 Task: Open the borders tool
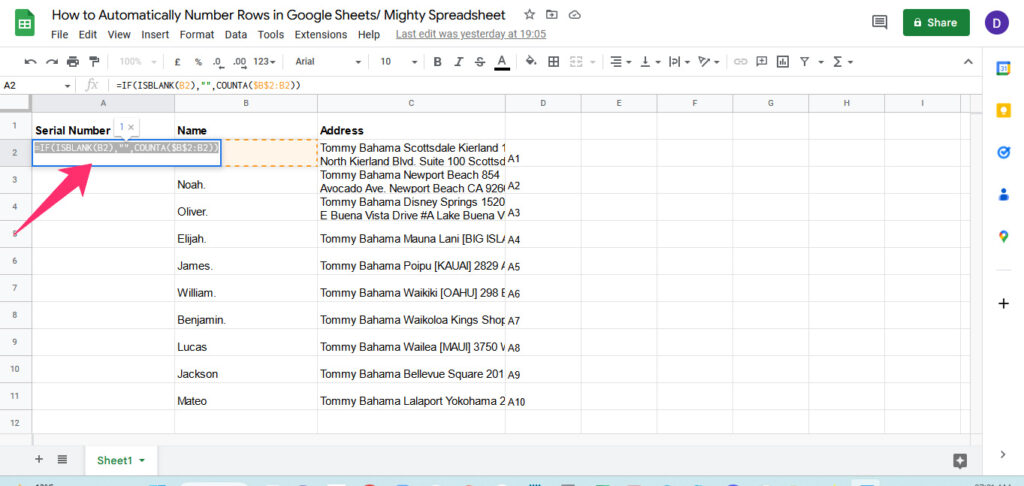click(554, 61)
